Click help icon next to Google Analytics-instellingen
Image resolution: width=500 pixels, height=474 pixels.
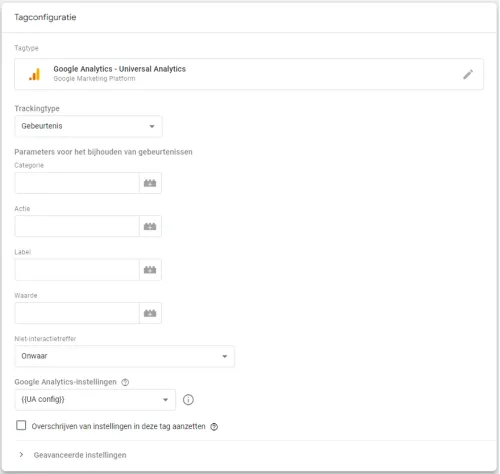(125, 382)
